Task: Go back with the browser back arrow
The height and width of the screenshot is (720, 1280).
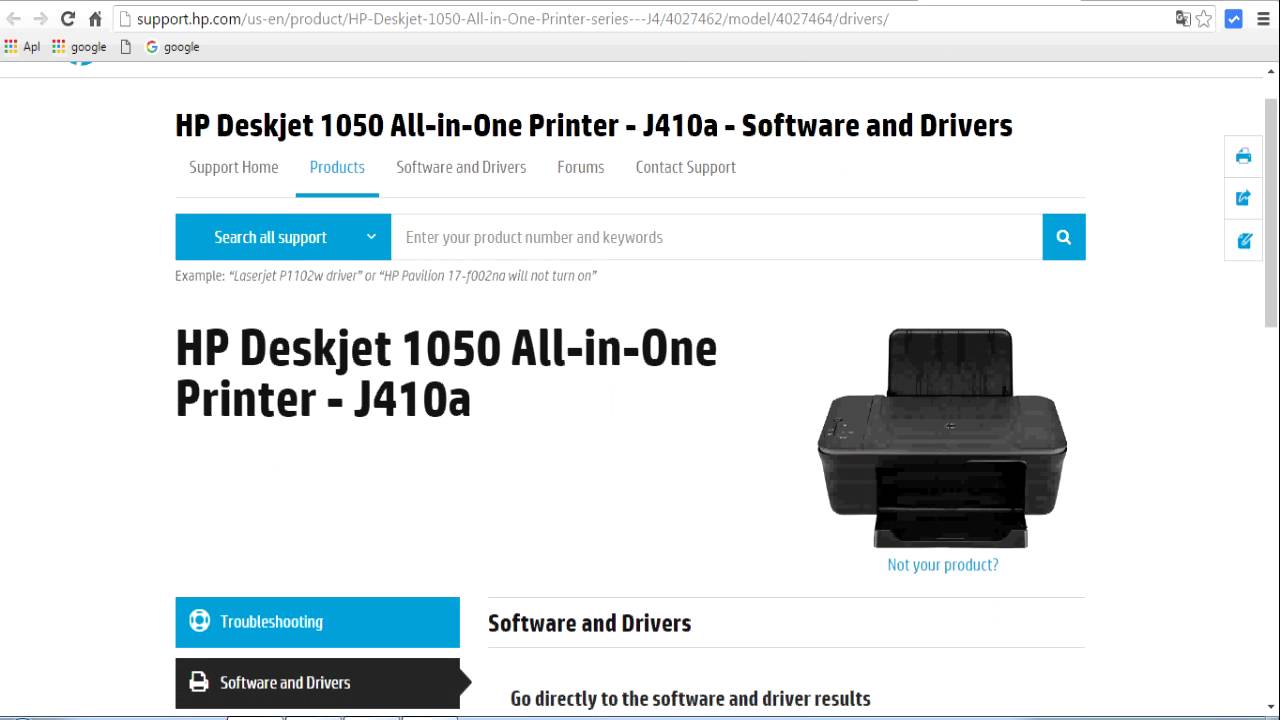Action: (13, 19)
